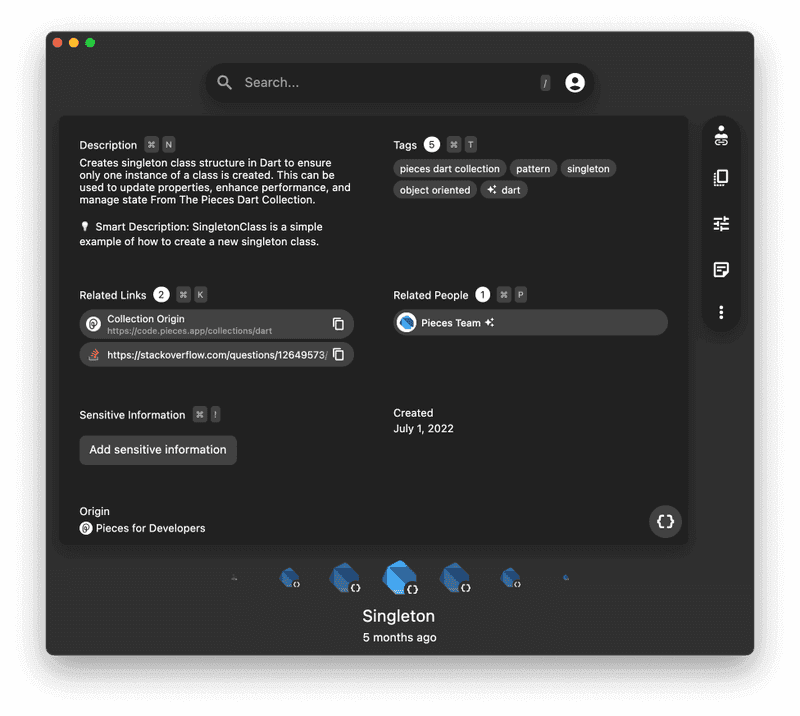Click the Pieces for Developers origin icon
The height and width of the screenshot is (716, 800).
pyautogui.click(x=86, y=528)
